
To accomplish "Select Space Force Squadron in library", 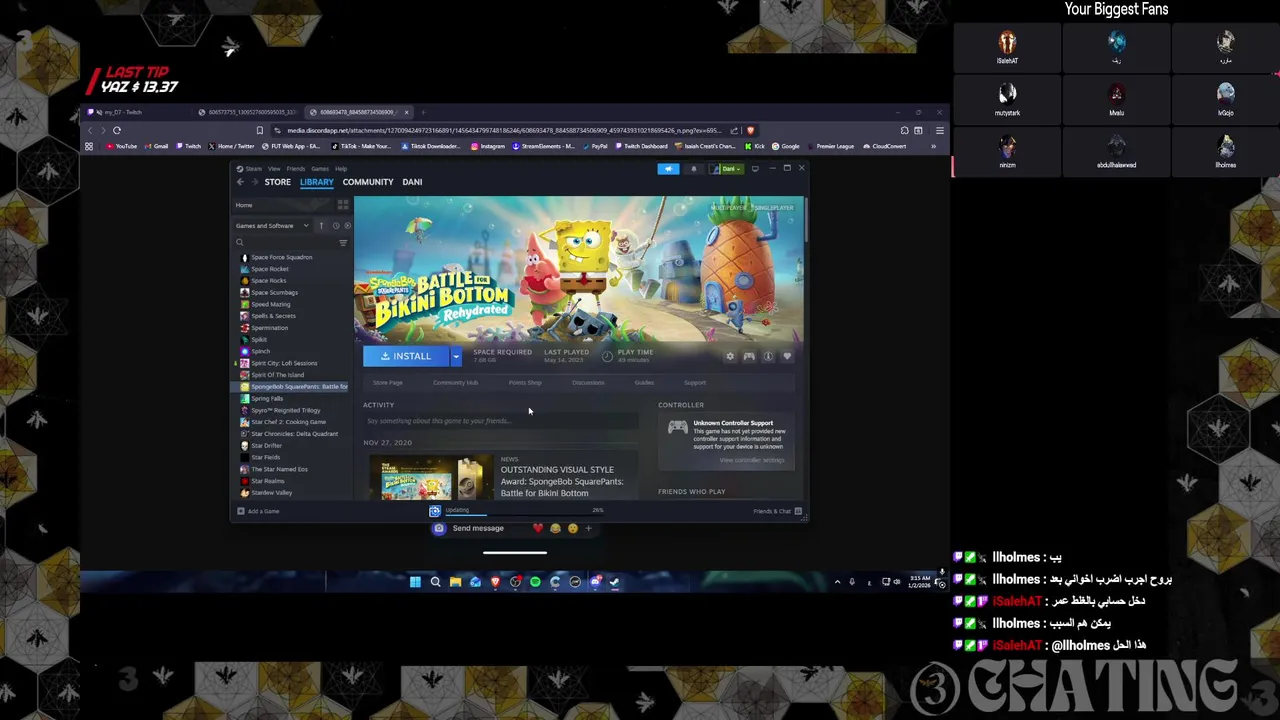I will tap(281, 257).
